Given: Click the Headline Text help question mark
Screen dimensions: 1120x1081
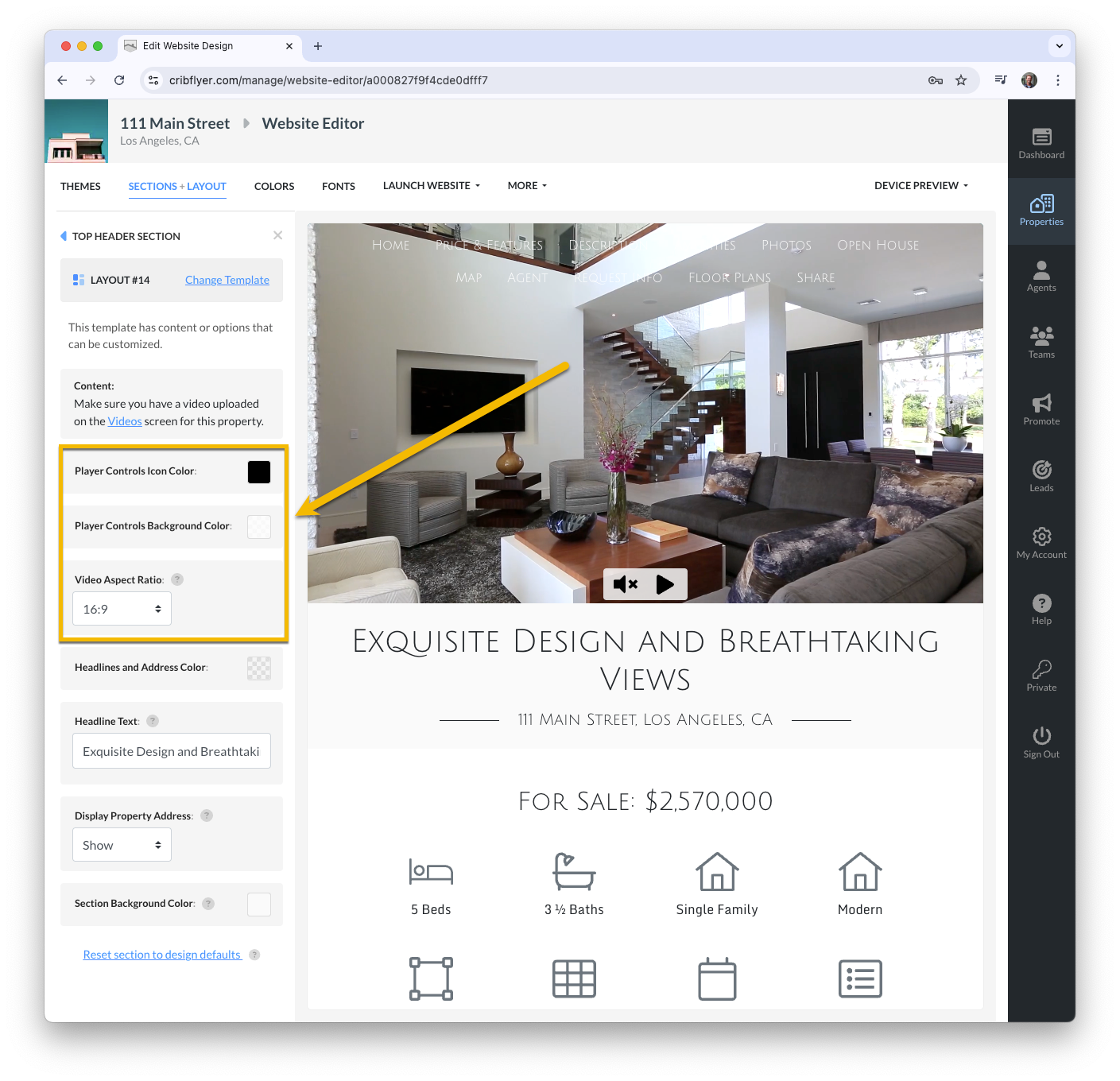Looking at the screenshot, I should [153, 721].
